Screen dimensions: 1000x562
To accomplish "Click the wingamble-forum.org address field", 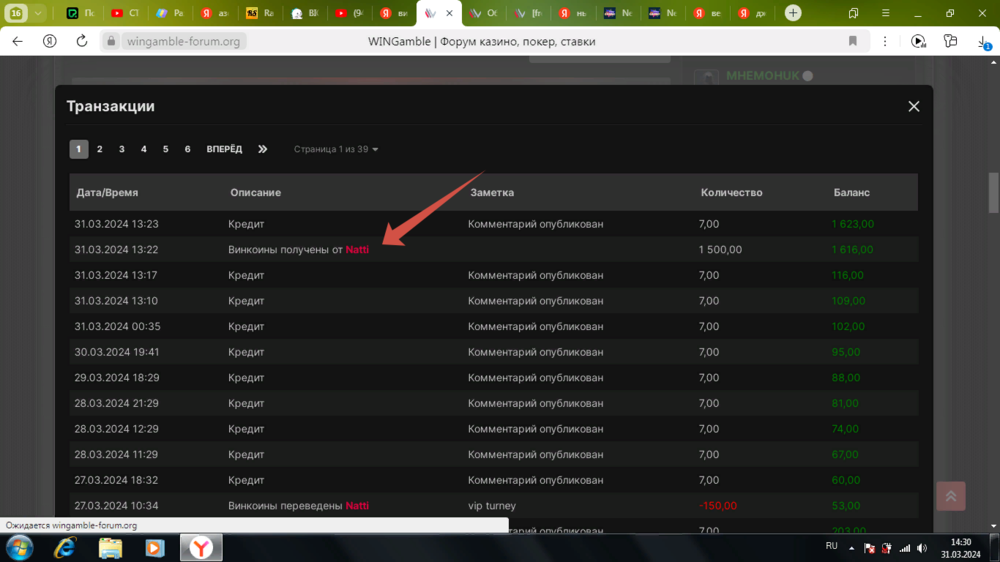I will 185,41.
